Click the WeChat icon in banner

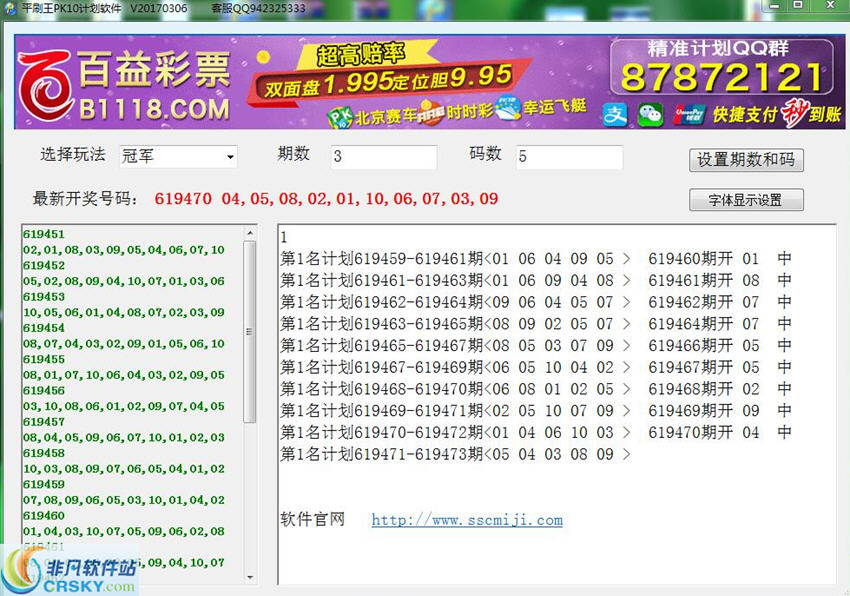[x=649, y=114]
